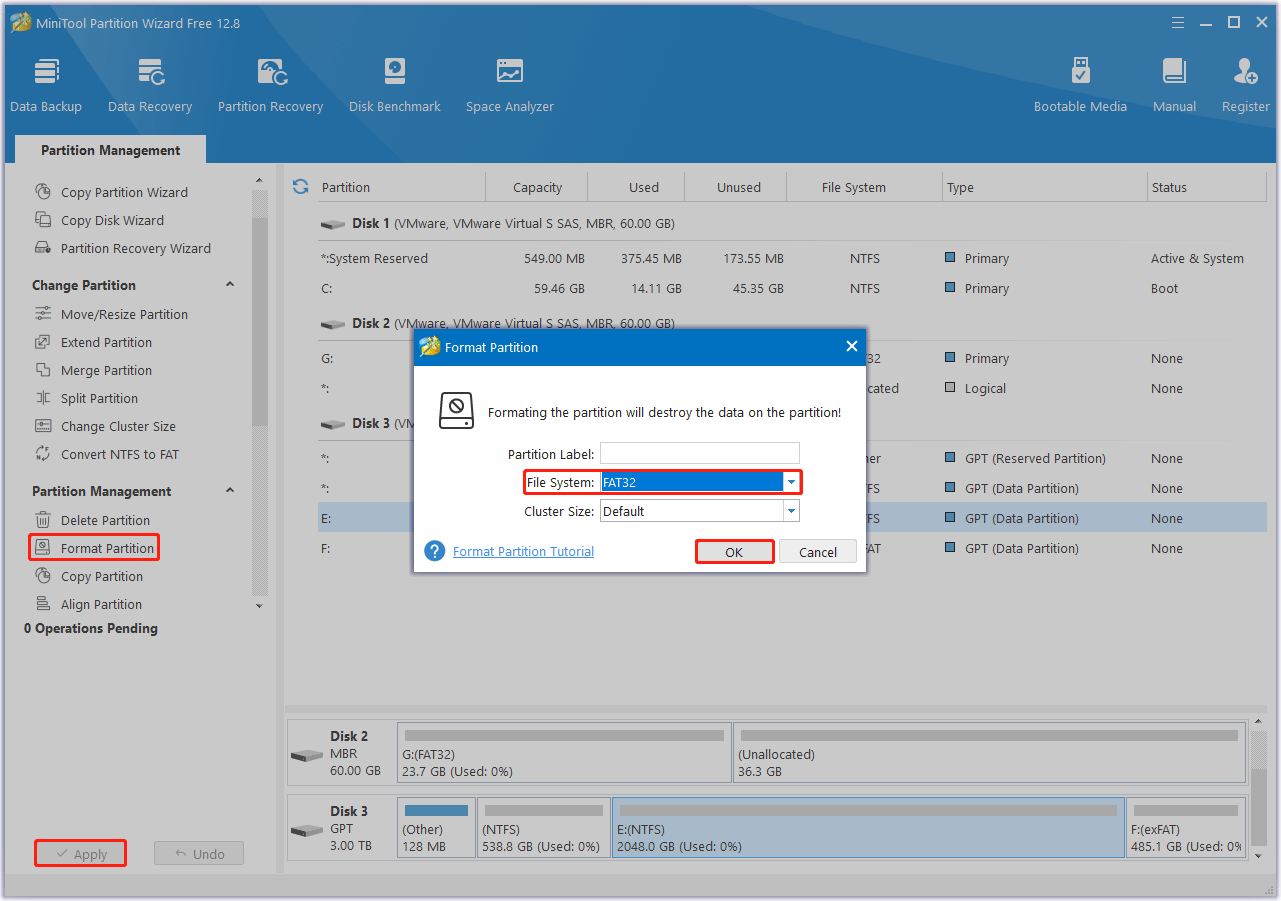Open the File System dropdown
Viewport: 1281px width, 901px height.
coord(791,482)
